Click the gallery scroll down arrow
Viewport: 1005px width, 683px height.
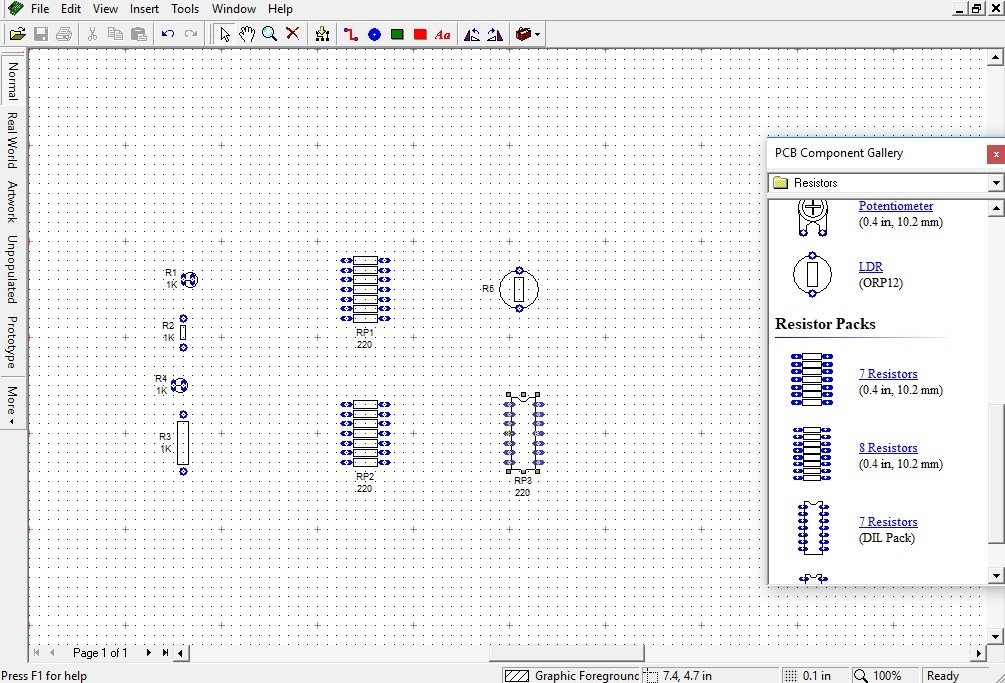(996, 575)
